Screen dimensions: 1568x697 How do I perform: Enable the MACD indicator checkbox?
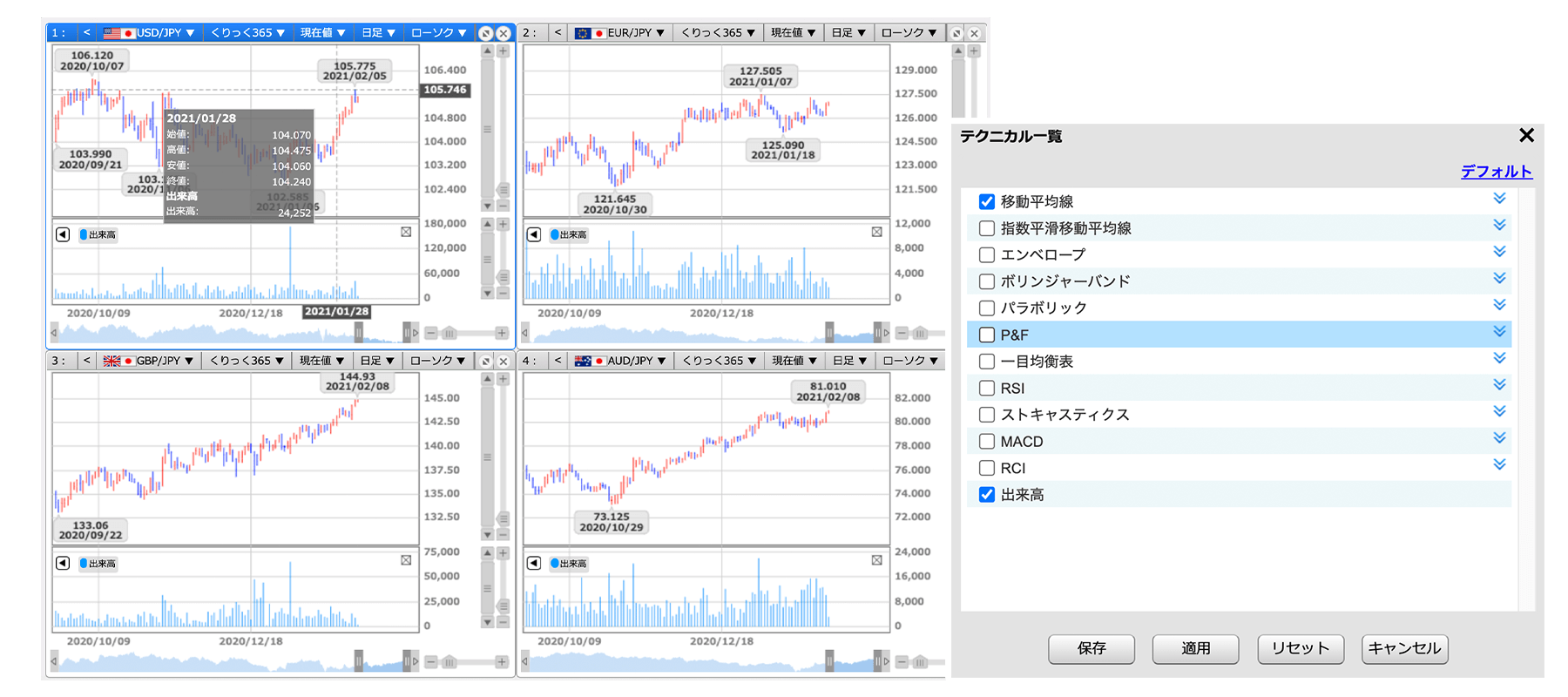(x=987, y=442)
